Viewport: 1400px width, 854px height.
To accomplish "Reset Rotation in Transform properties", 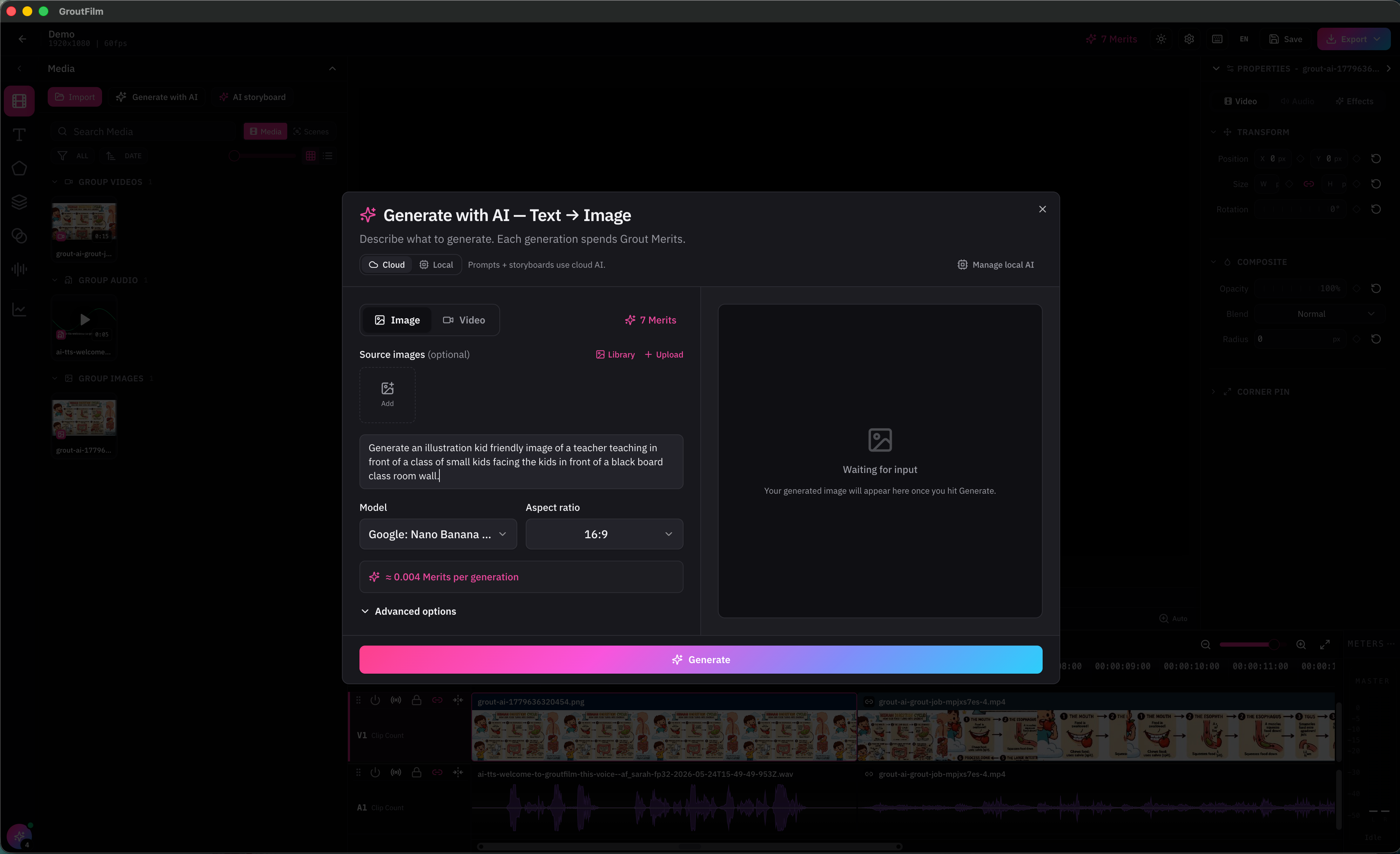I will click(x=1375, y=209).
